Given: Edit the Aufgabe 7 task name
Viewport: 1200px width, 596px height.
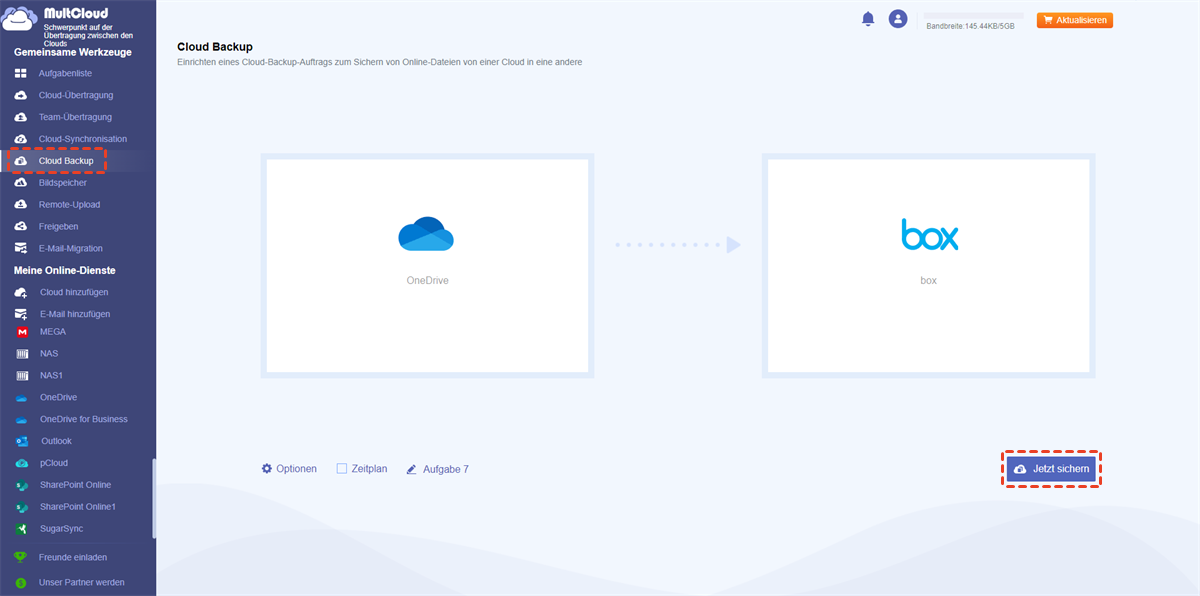Looking at the screenshot, I should (x=446, y=469).
